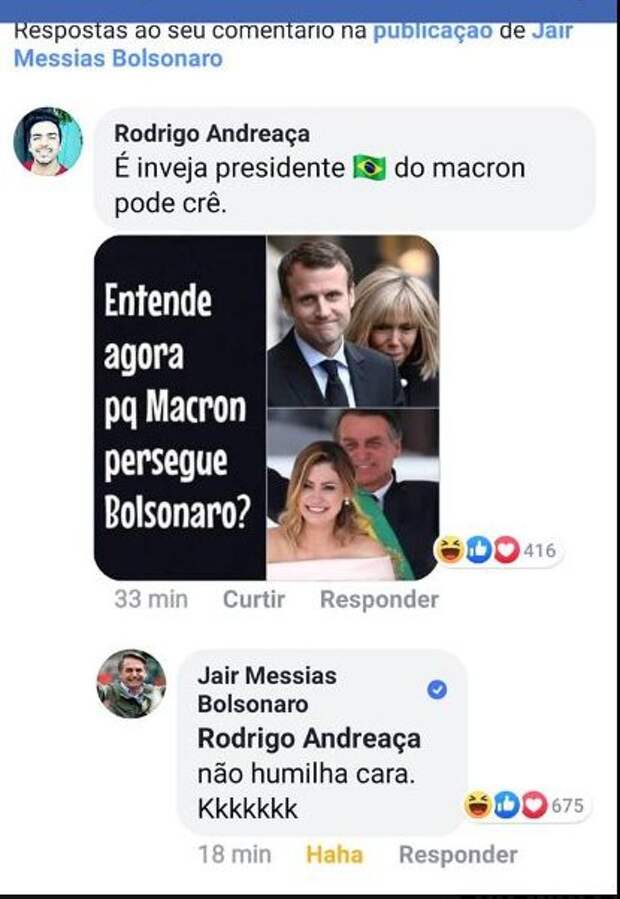Open the Macron and Bolsonaro meme image

pos(266,407)
